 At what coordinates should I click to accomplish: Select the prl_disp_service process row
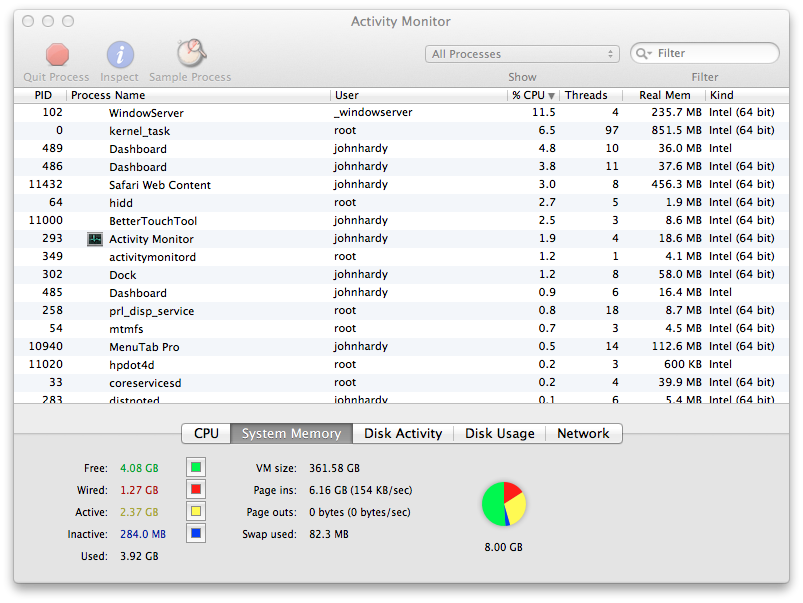(x=402, y=310)
